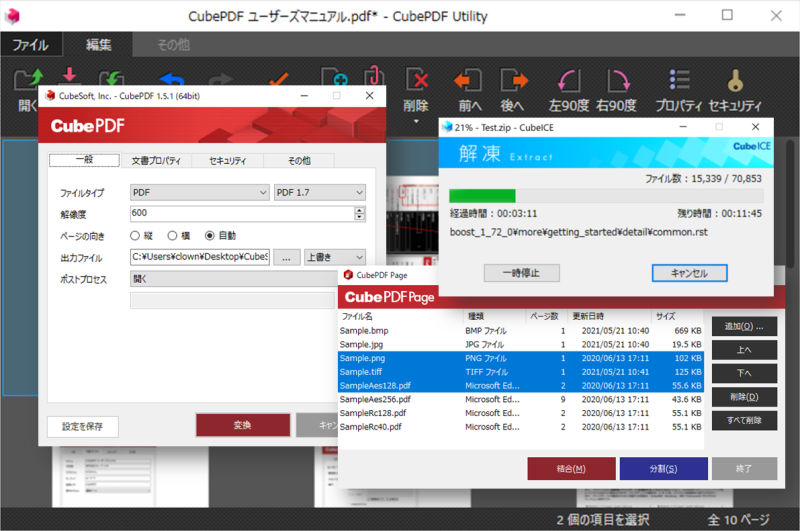Switch to the 一般 tab in CubePDF

(84, 160)
